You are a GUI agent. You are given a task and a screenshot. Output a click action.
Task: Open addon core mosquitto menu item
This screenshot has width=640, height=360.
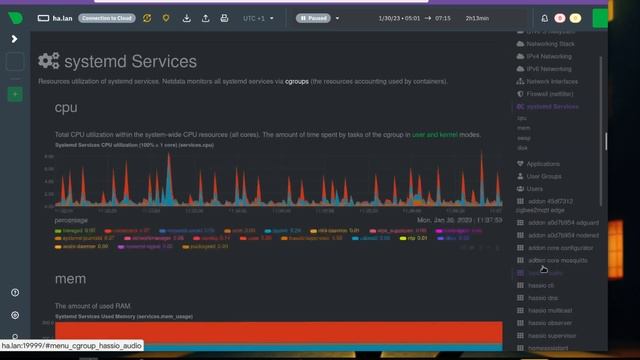(x=552, y=260)
